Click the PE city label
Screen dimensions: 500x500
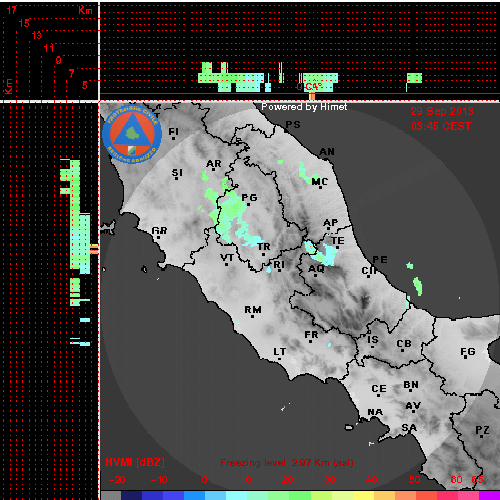[x=380, y=259]
